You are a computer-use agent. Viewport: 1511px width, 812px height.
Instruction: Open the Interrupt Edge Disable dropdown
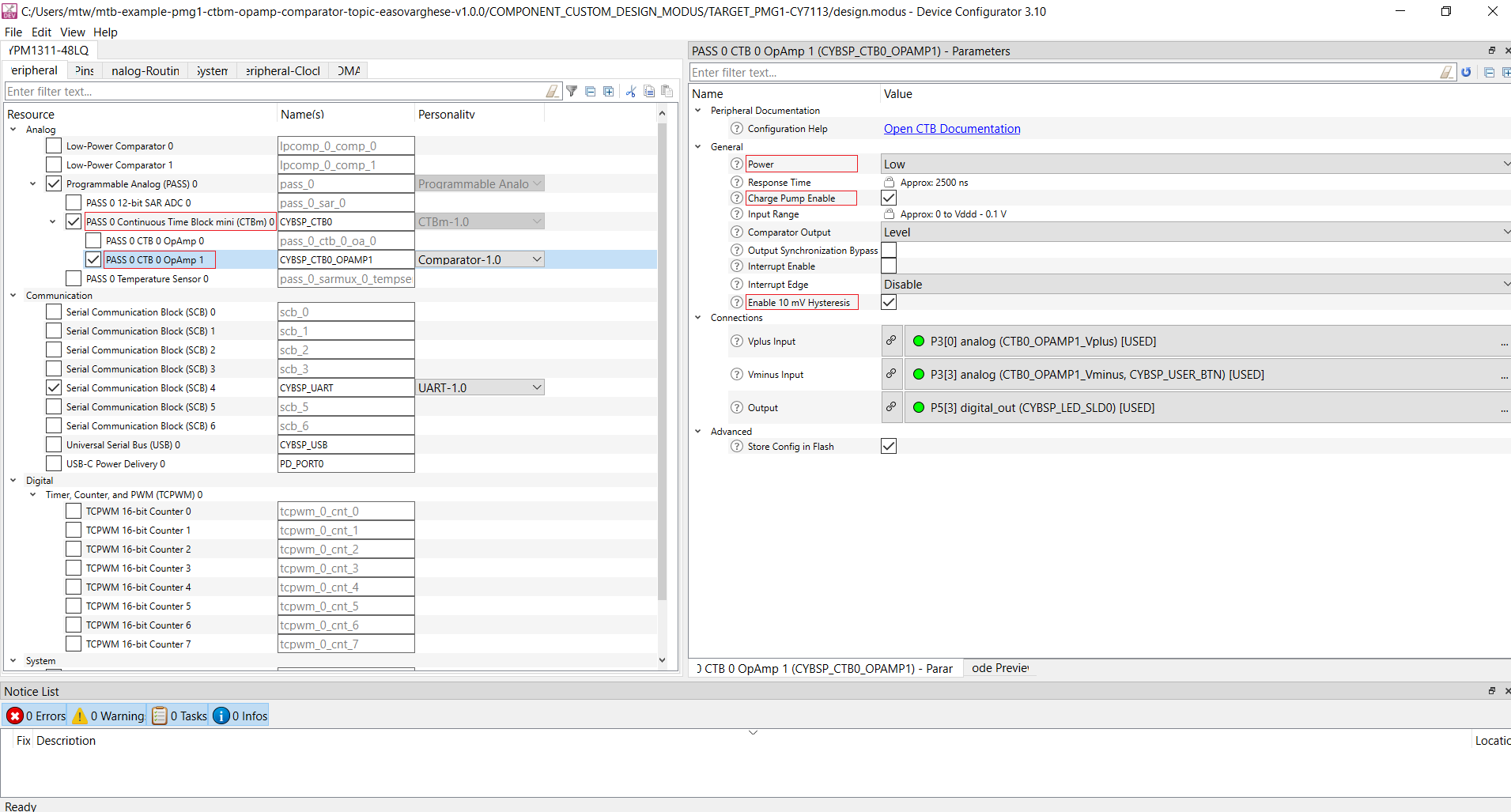(x=1196, y=284)
